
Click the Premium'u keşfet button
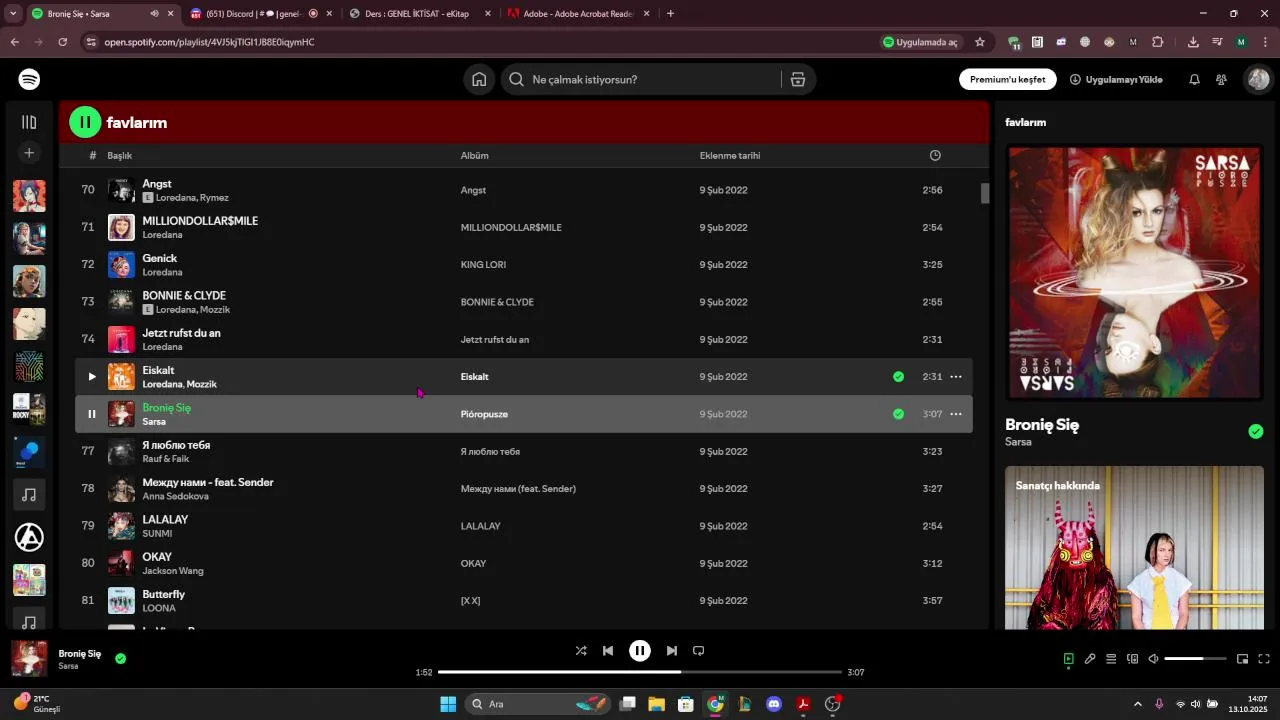(1007, 79)
